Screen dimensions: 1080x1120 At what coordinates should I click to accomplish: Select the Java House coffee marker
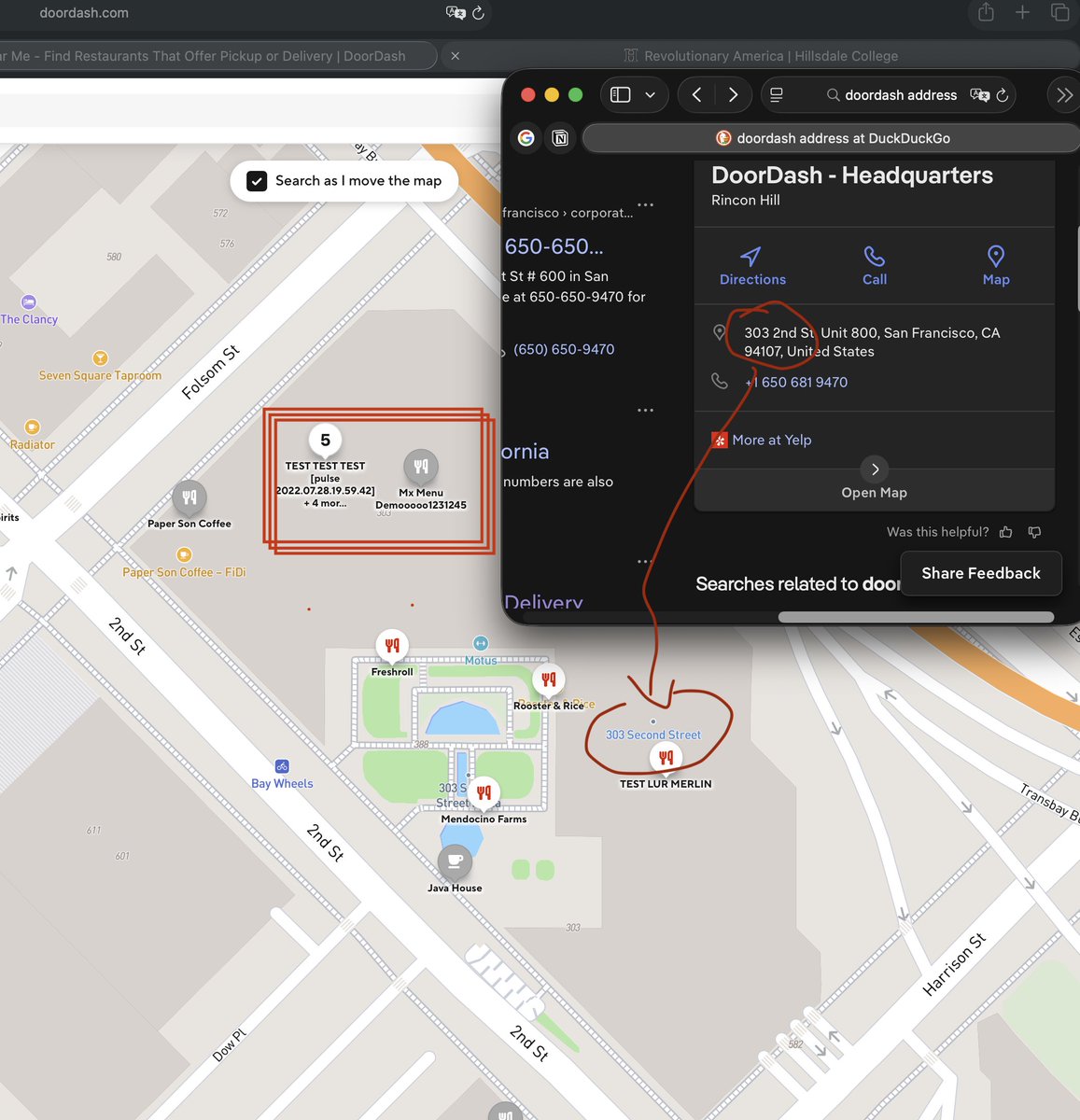455,861
